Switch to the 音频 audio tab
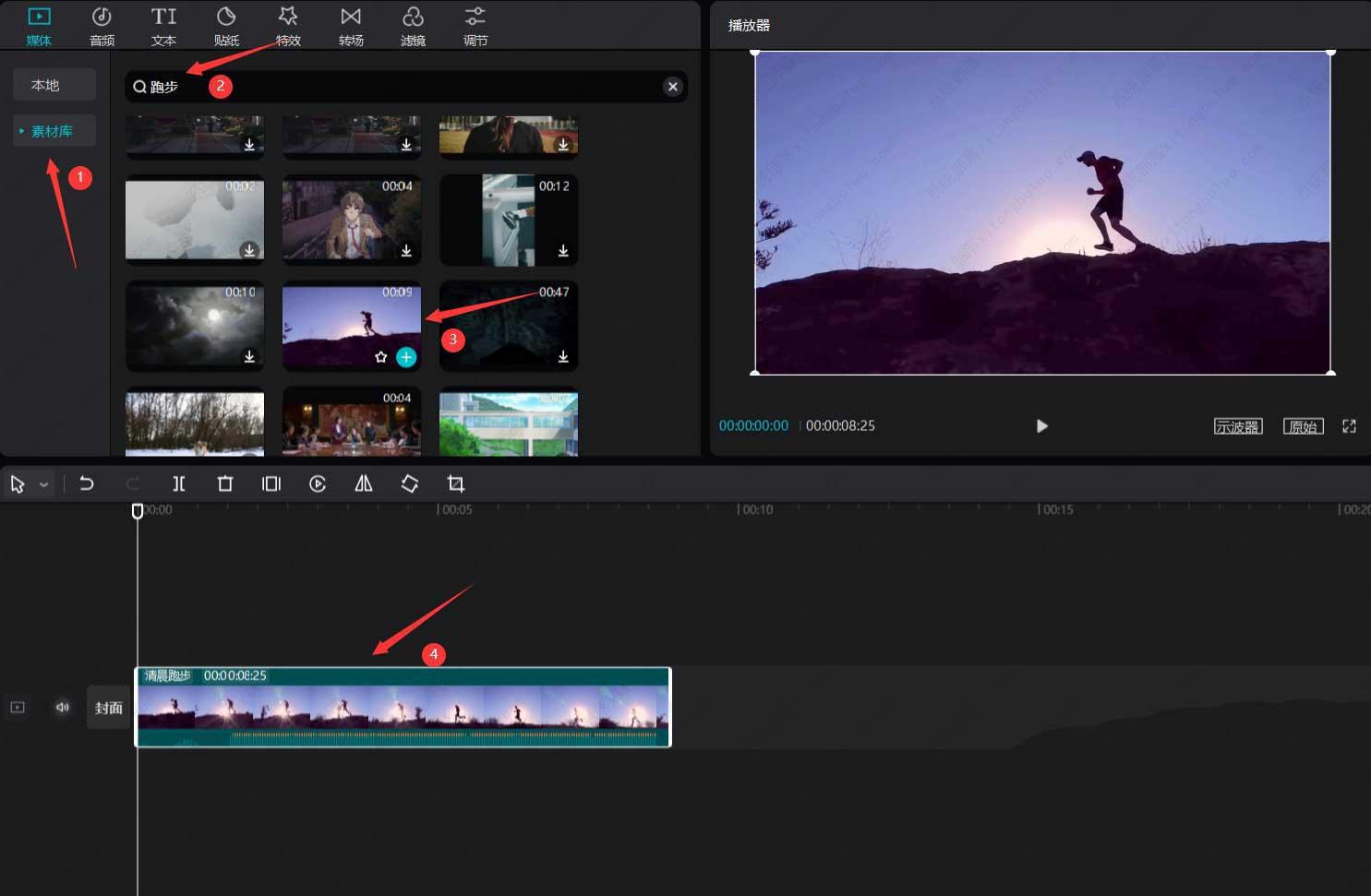The image size is (1371, 896). point(102,26)
